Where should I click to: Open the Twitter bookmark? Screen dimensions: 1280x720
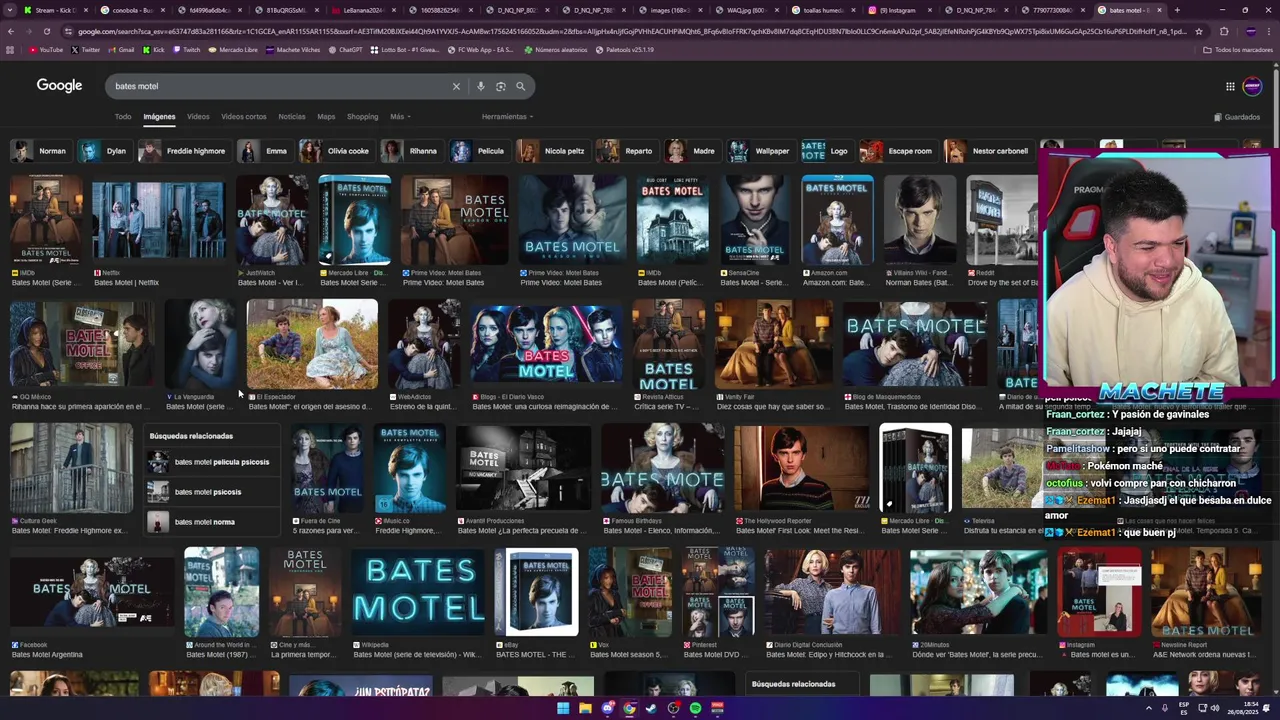(86, 49)
